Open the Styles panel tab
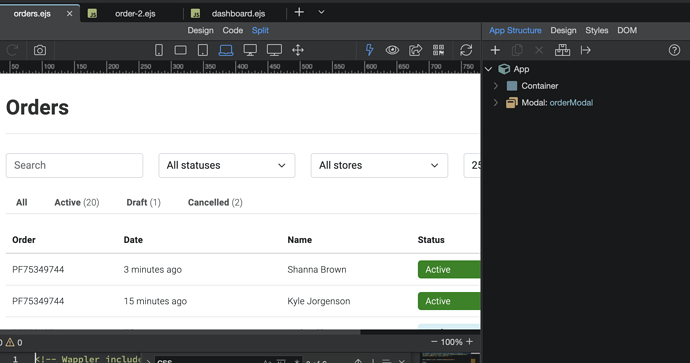Image resolution: width=690 pixels, height=363 pixels. (x=597, y=30)
